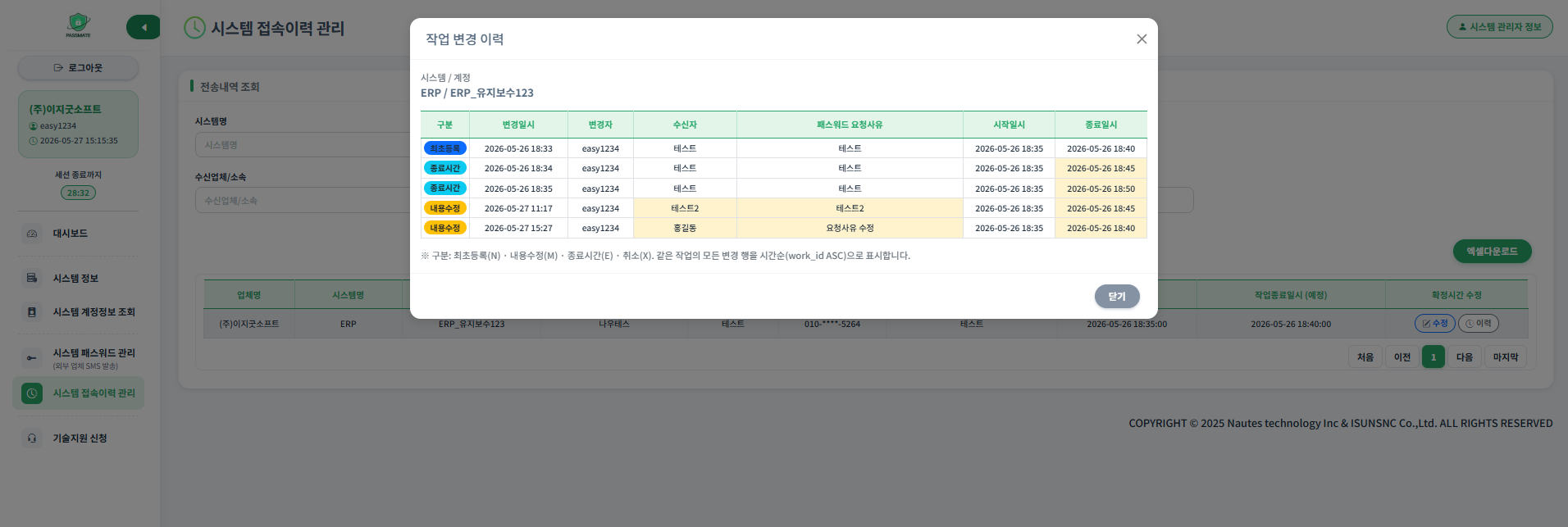Click the headset icon for 기술지원 신청
The height and width of the screenshot is (527, 1568).
[x=32, y=438]
